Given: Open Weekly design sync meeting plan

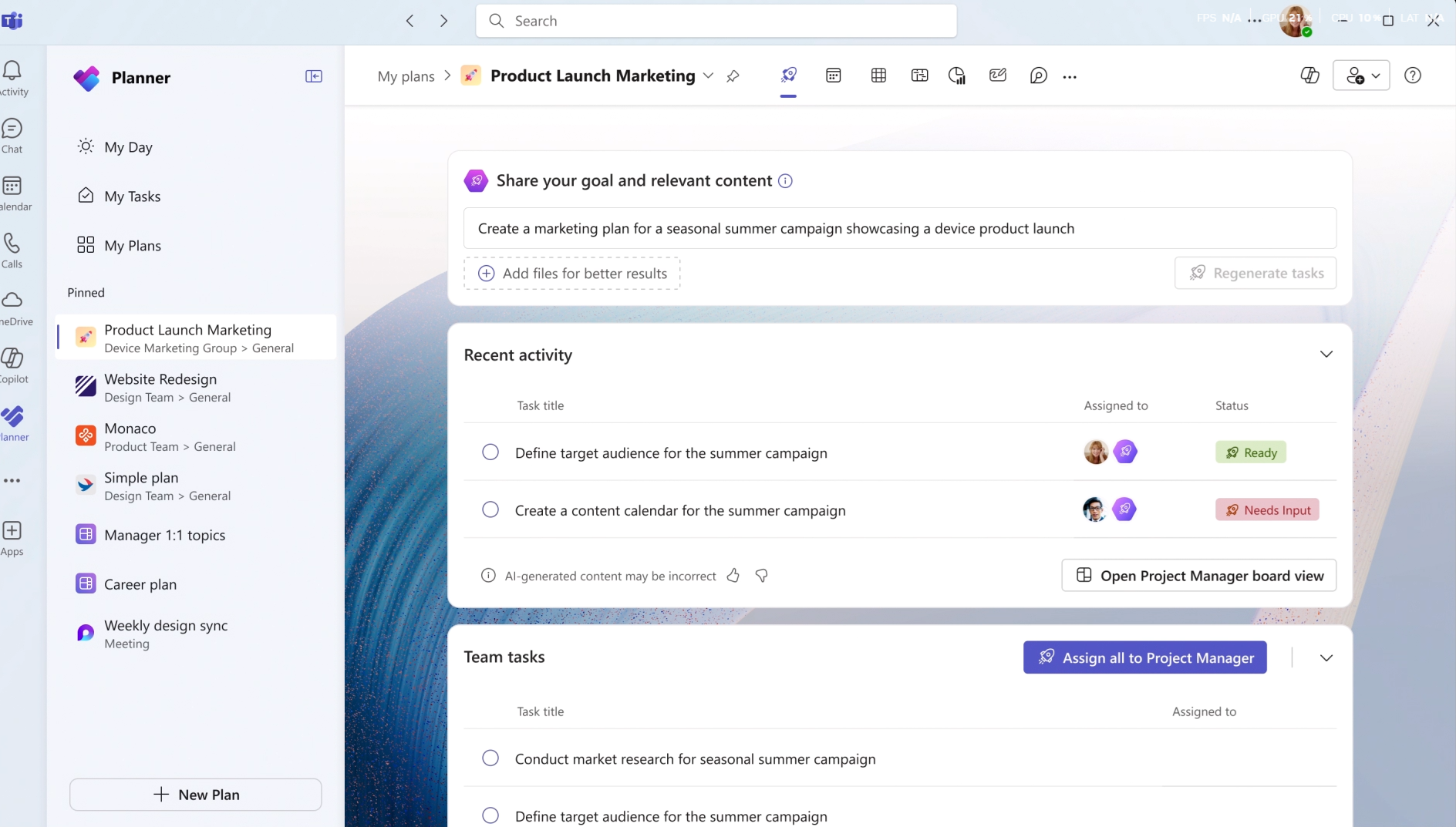Looking at the screenshot, I should point(197,634).
